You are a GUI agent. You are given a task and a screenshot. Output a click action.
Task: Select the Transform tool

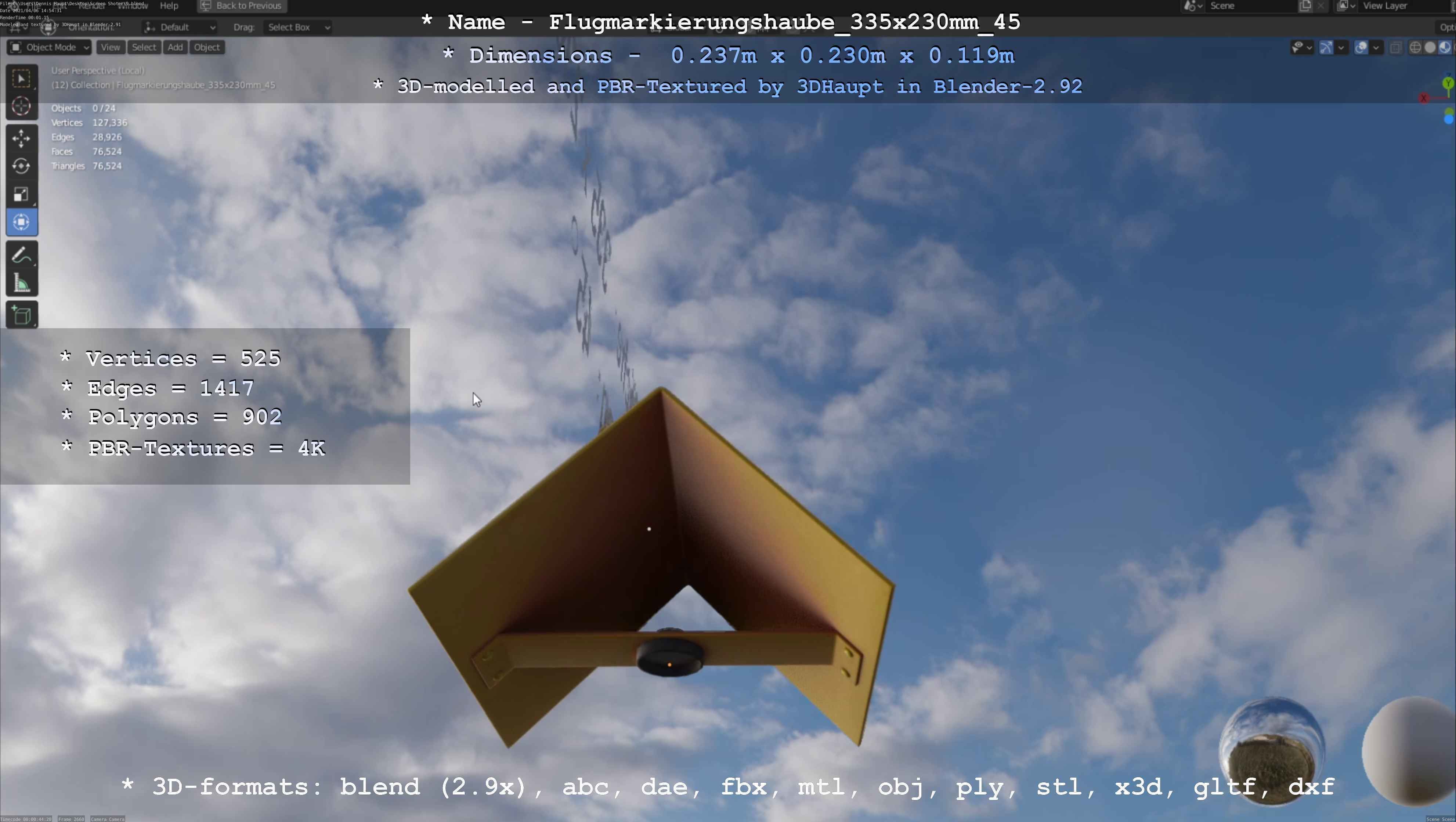pos(21,222)
